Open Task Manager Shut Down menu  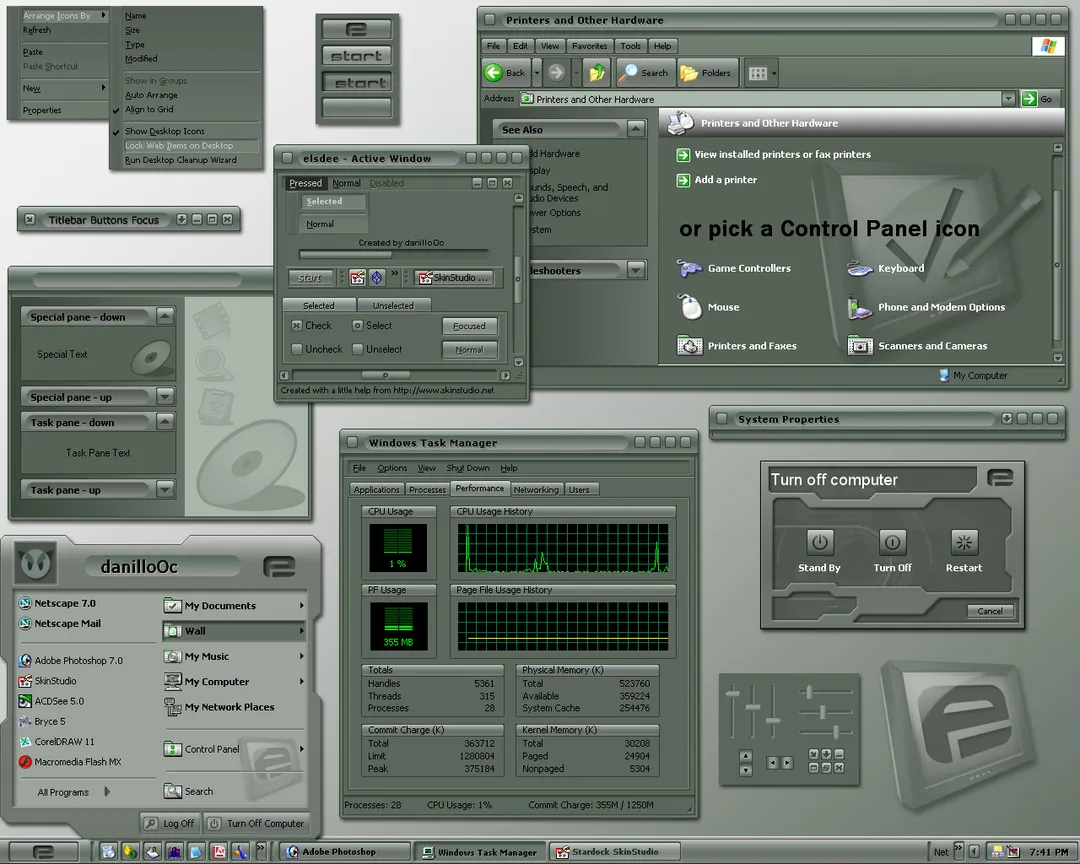[x=468, y=468]
